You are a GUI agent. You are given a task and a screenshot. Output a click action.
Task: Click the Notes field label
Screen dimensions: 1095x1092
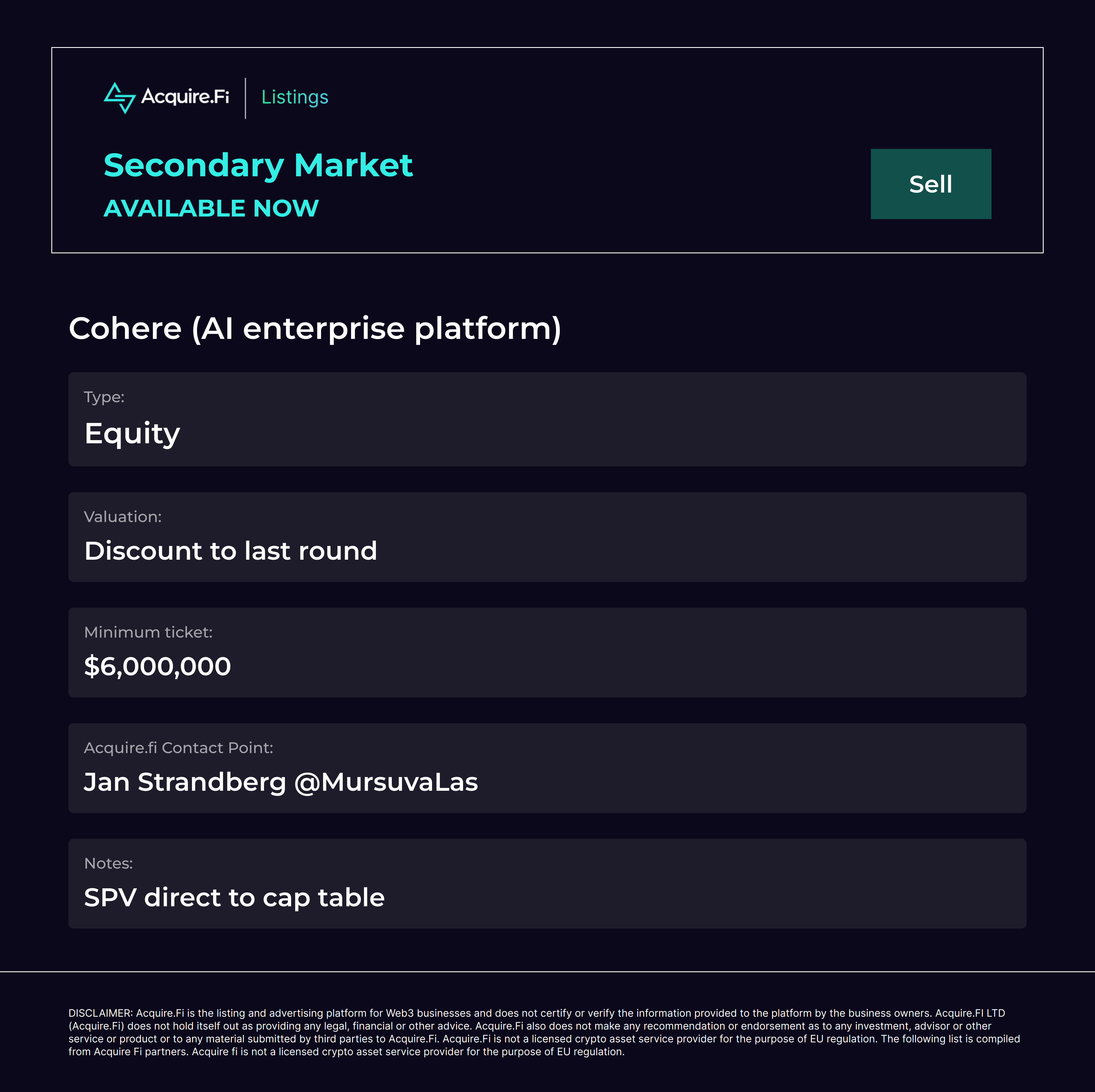pyautogui.click(x=108, y=864)
